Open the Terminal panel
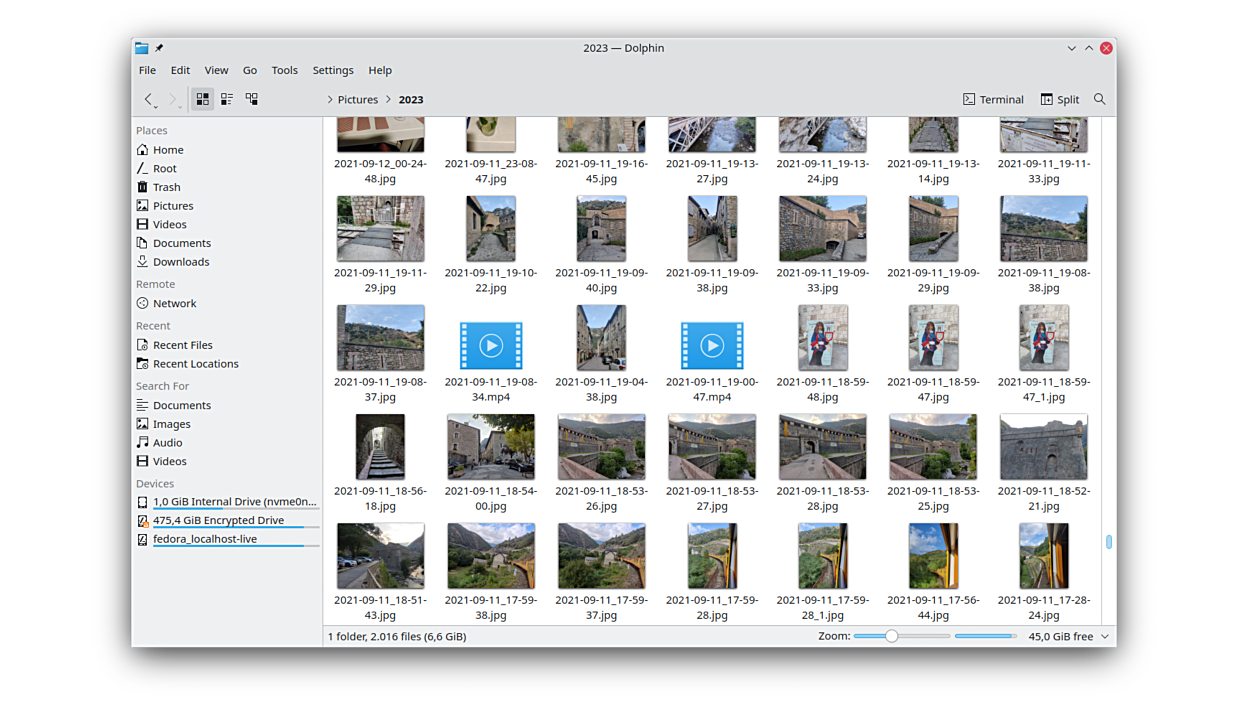 coord(992,99)
